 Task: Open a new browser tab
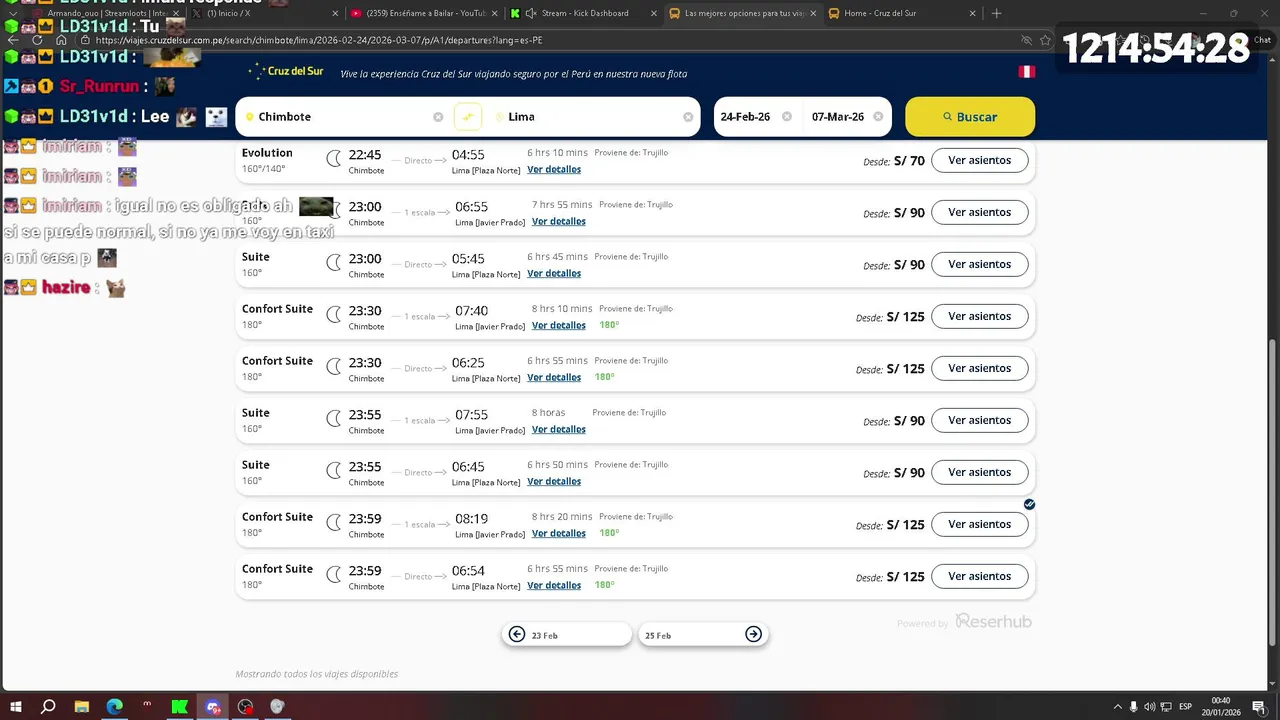[996, 13]
